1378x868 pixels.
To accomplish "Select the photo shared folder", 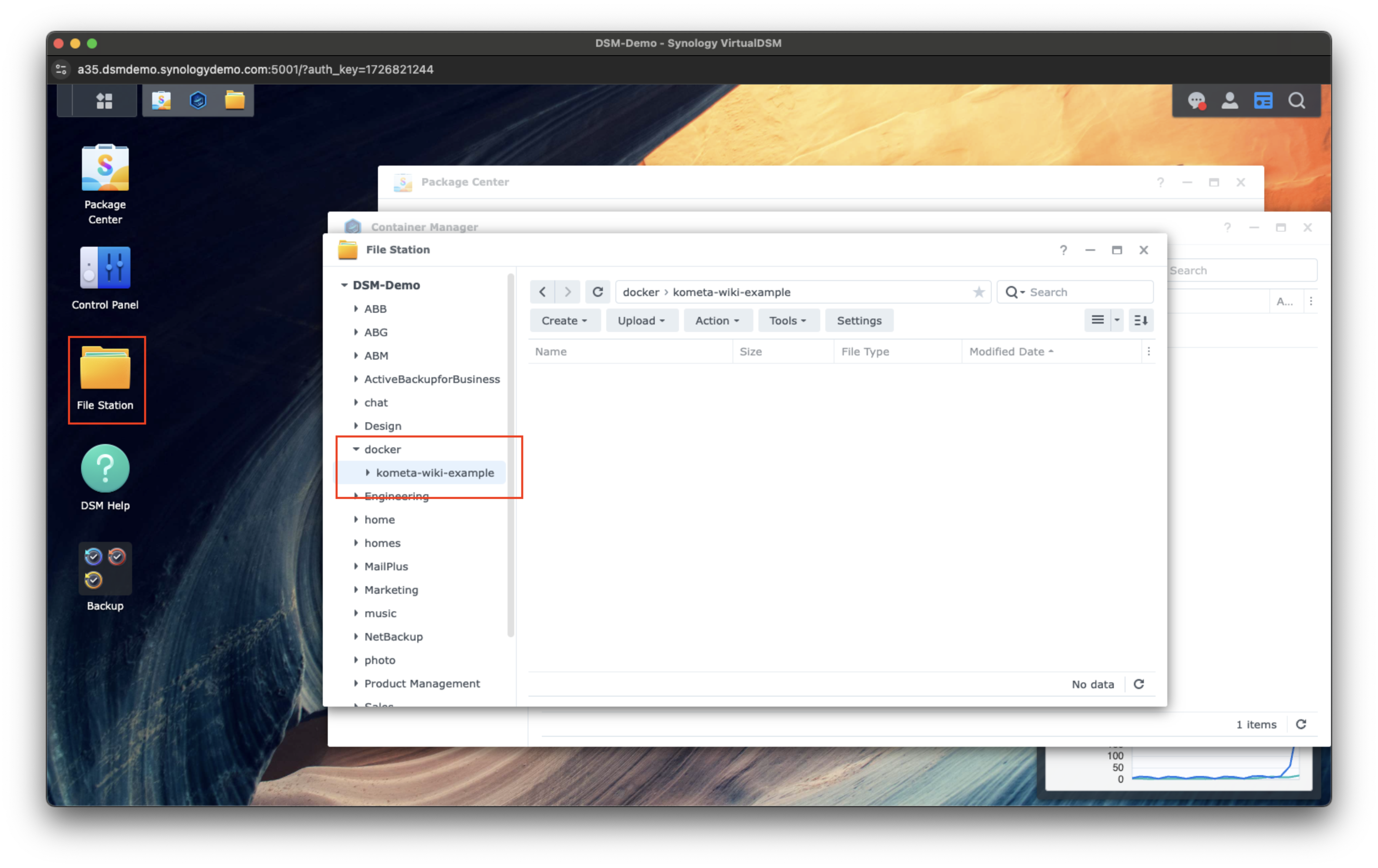I will 379,660.
